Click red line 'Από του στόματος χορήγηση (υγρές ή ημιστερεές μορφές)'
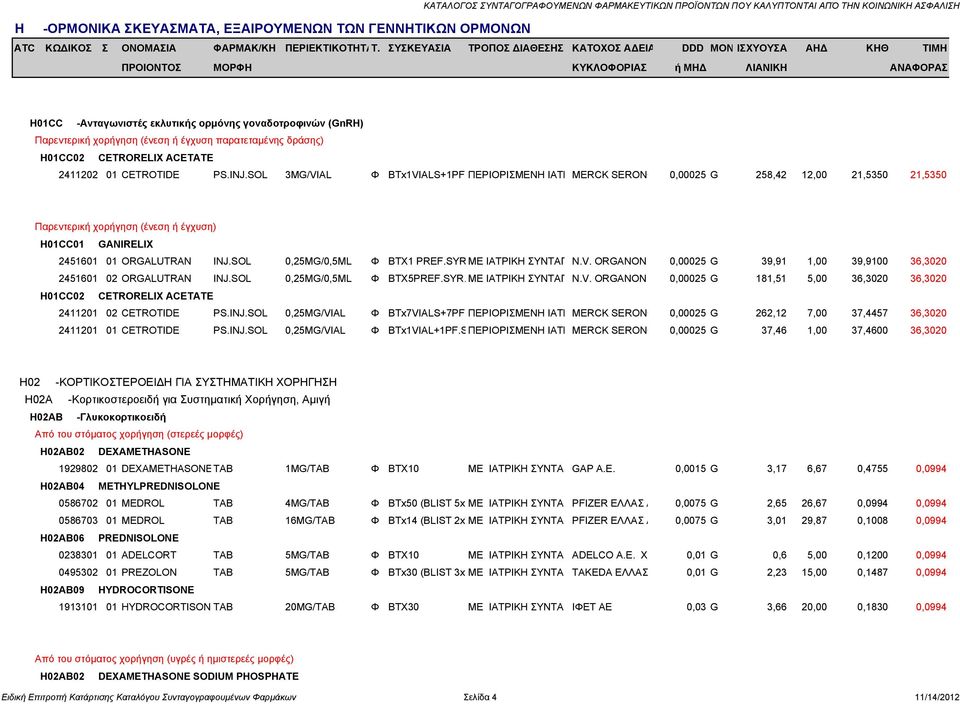 (x=164, y=659)
